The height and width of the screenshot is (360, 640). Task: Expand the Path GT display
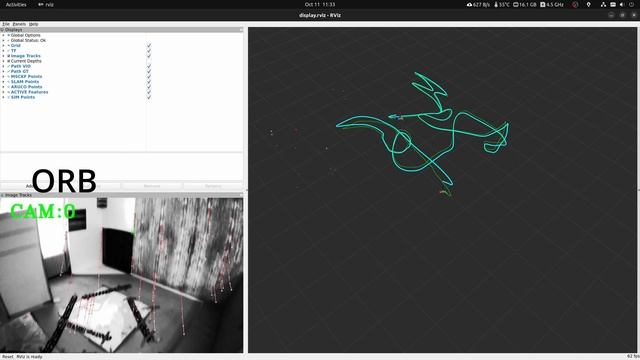tap(3, 71)
